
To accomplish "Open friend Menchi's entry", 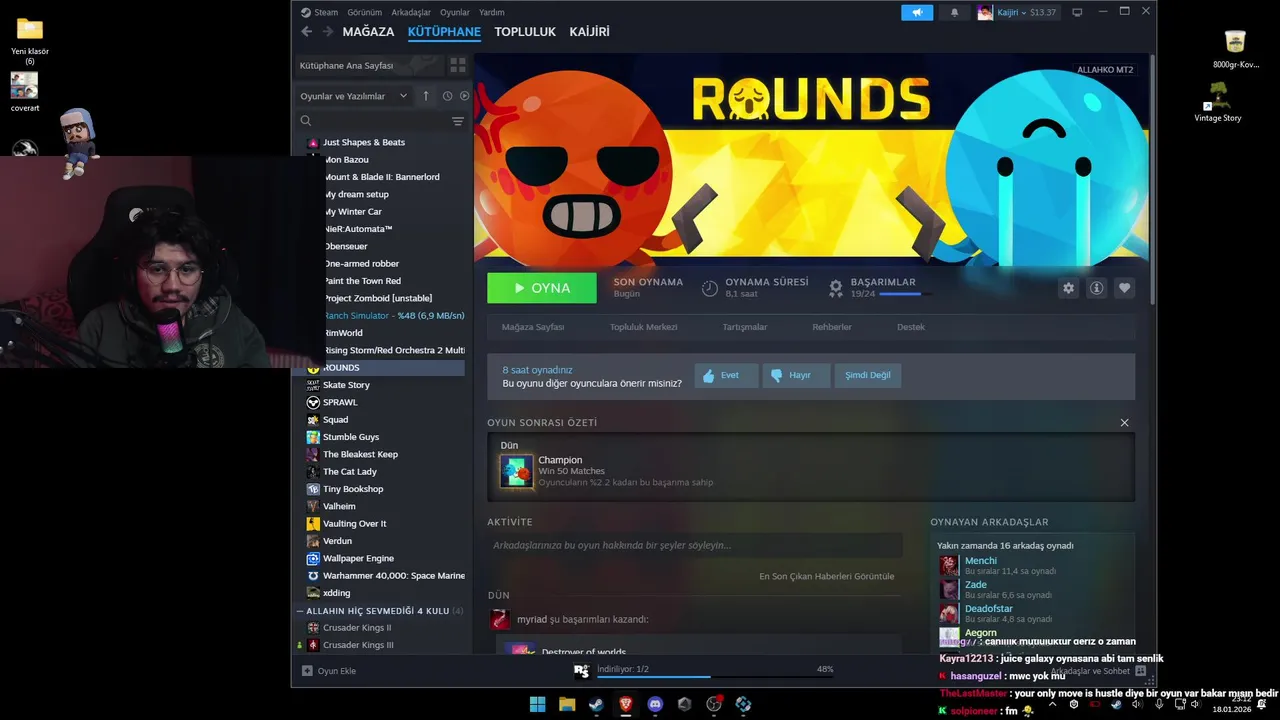I will pos(1034,565).
